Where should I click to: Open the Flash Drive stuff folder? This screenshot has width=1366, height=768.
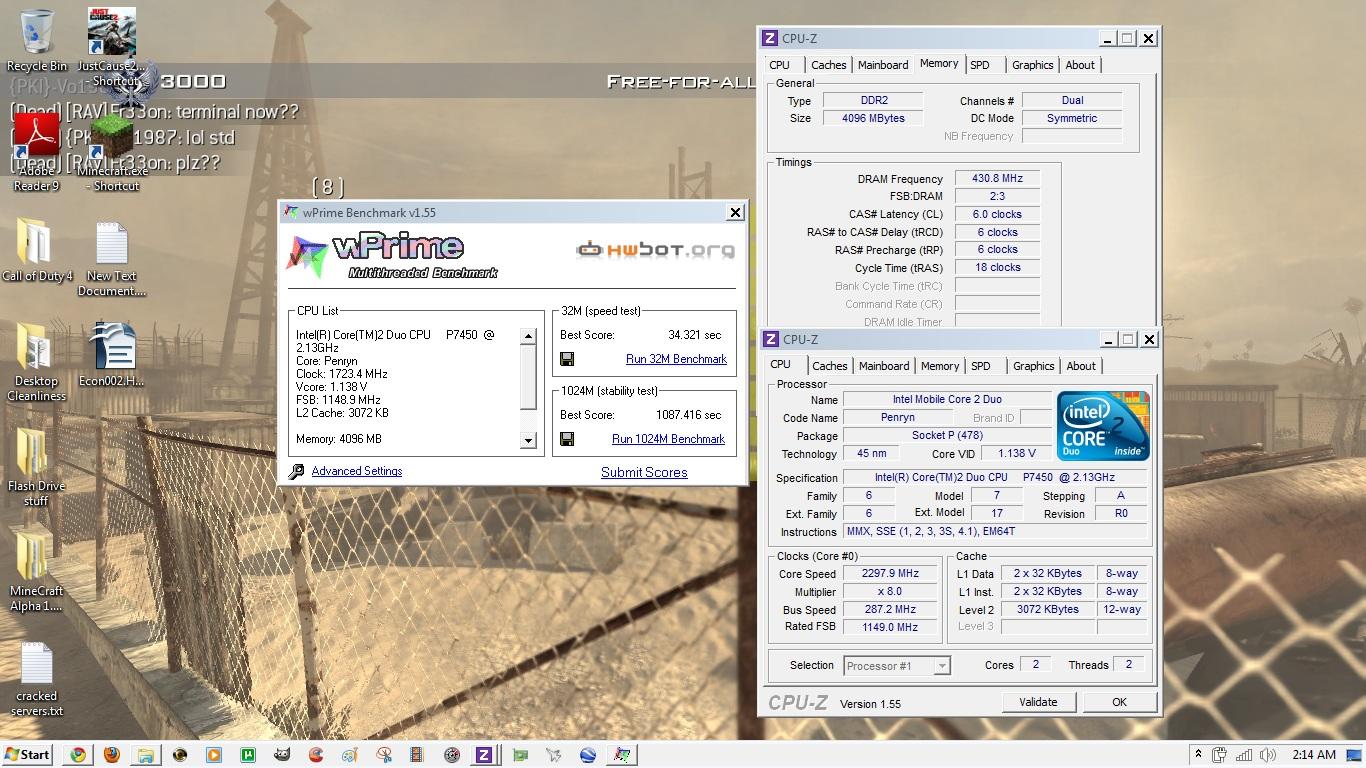[x=37, y=468]
